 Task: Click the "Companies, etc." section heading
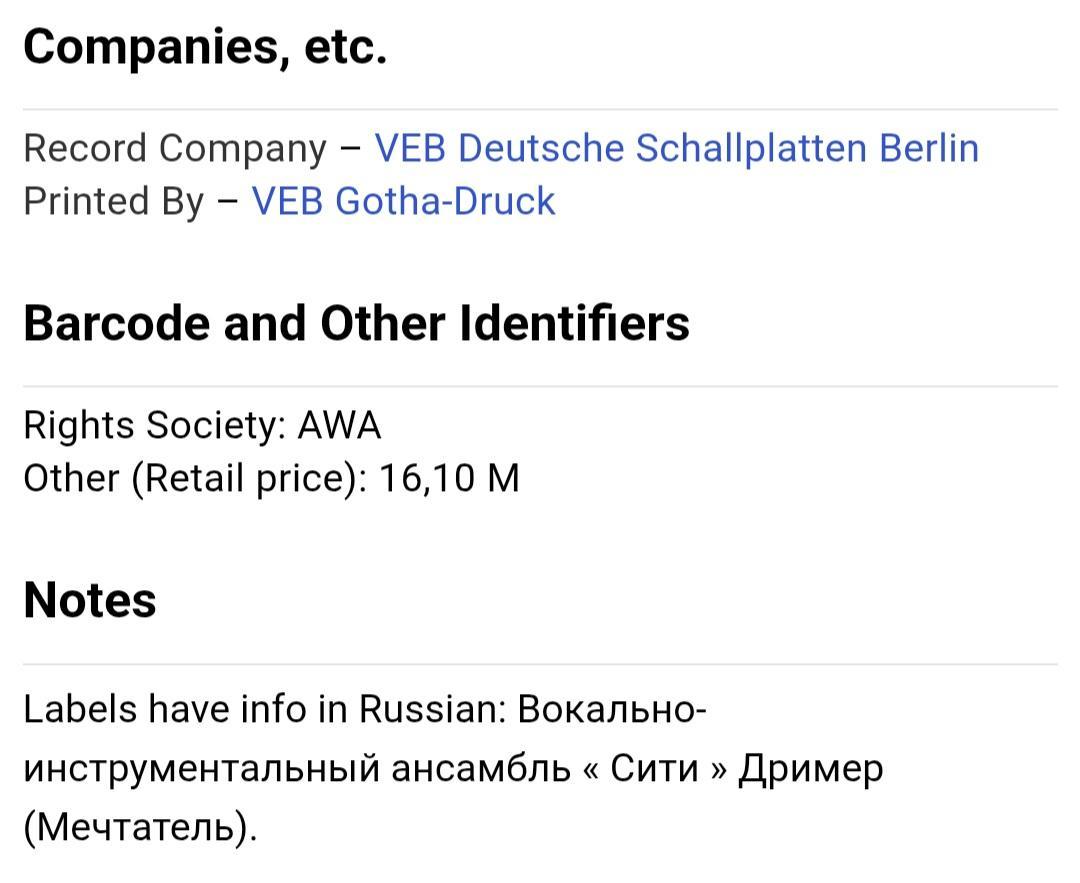[x=205, y=47]
